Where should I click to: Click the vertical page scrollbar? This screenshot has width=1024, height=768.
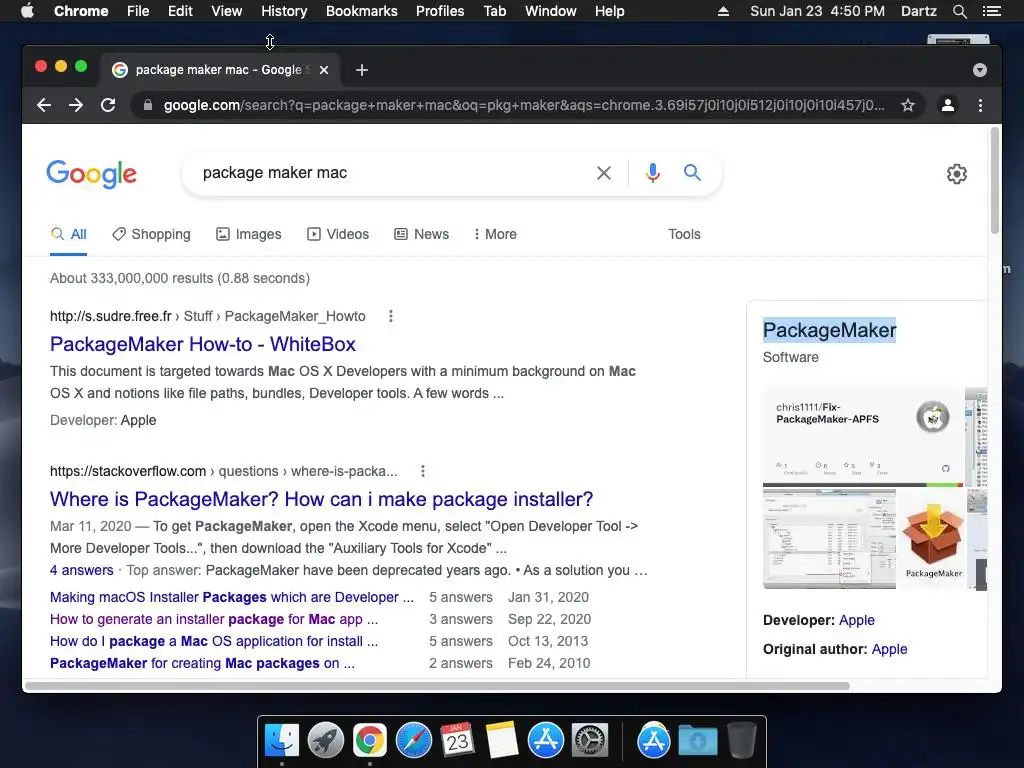tap(995, 180)
